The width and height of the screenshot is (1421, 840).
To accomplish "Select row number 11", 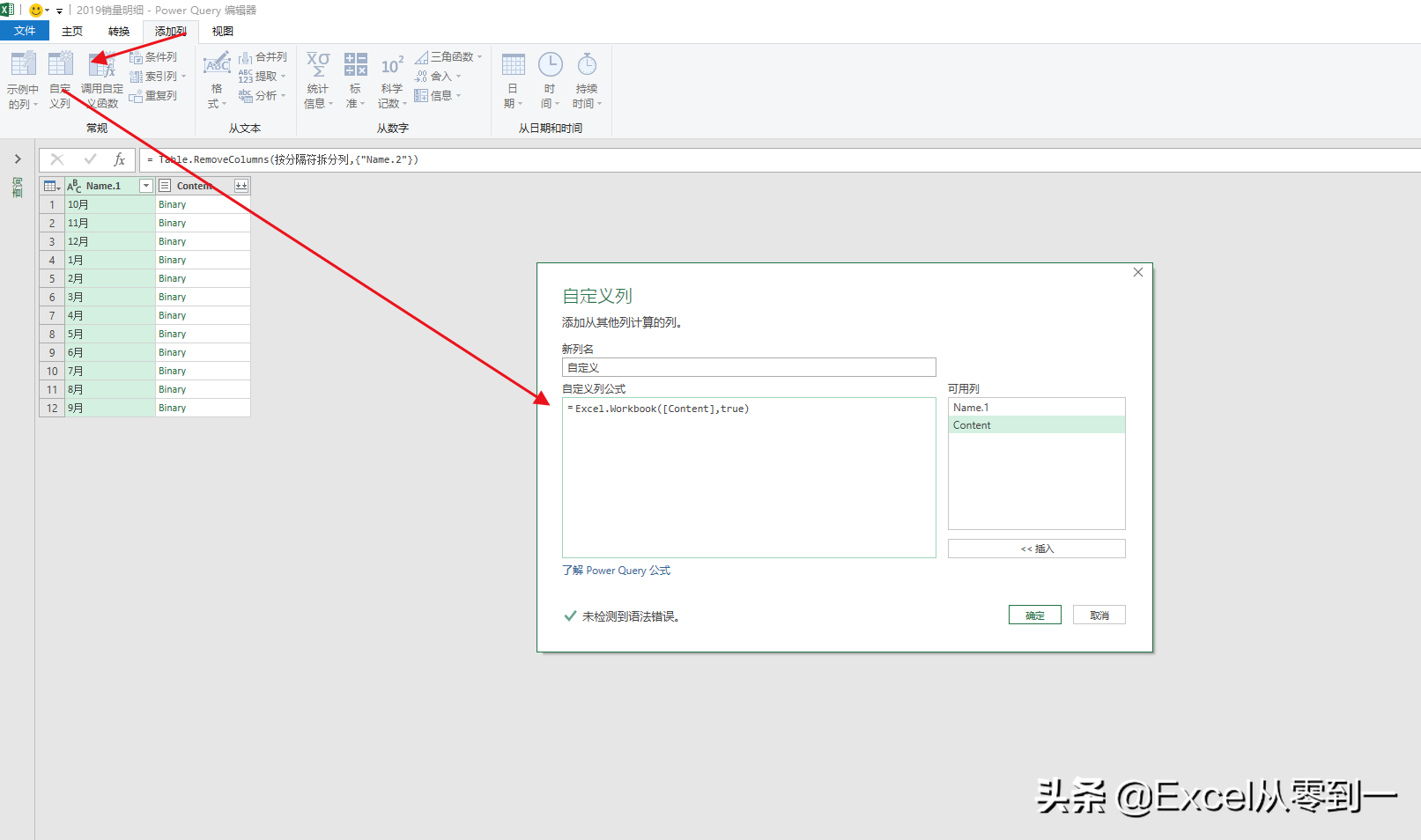I will coord(52,389).
